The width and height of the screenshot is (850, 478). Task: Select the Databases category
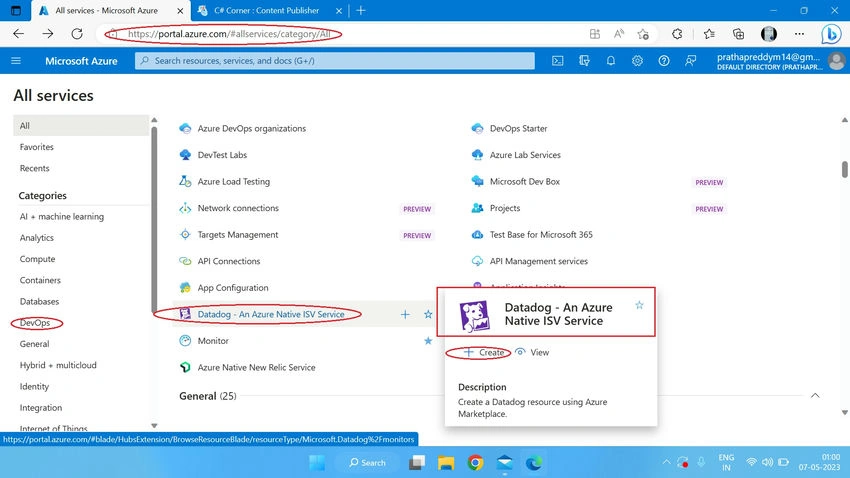coord(40,301)
